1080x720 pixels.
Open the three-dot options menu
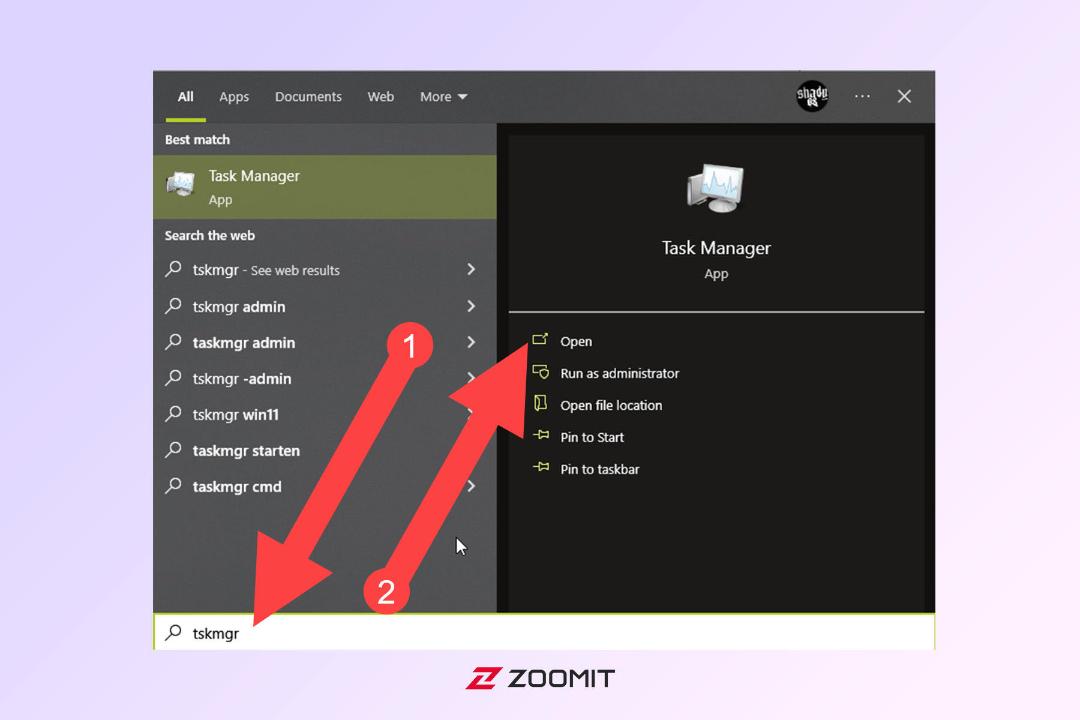coord(862,96)
